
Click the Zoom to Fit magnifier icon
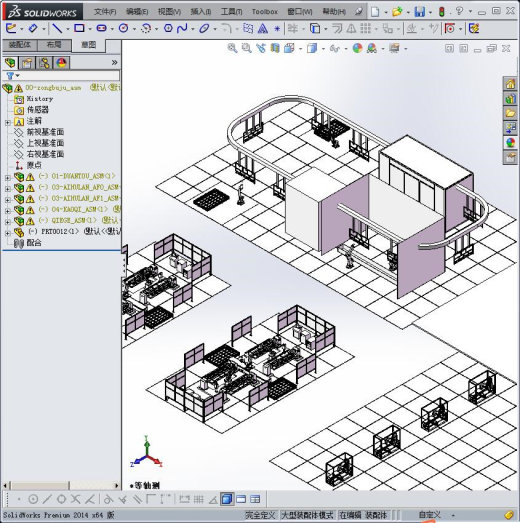click(232, 48)
